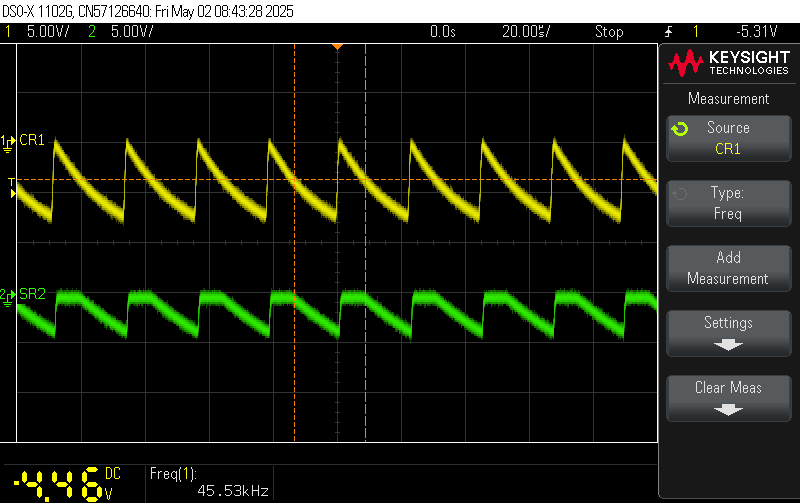Click the SR2 channel 2 ground marker
The image size is (800, 503).
9,296
